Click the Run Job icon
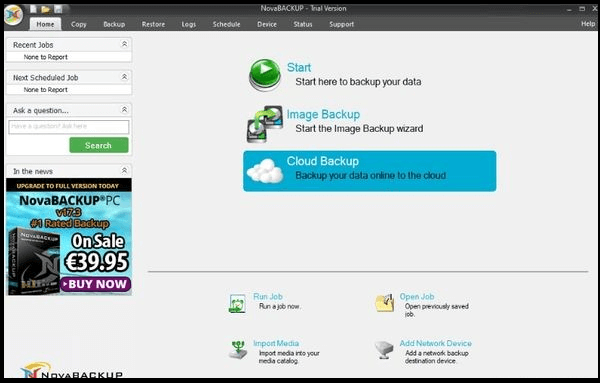The width and height of the screenshot is (600, 383). coord(237,303)
